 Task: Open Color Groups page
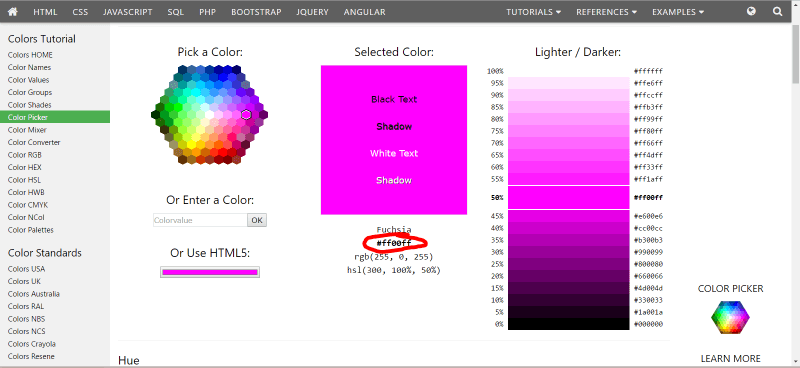click(x=30, y=92)
